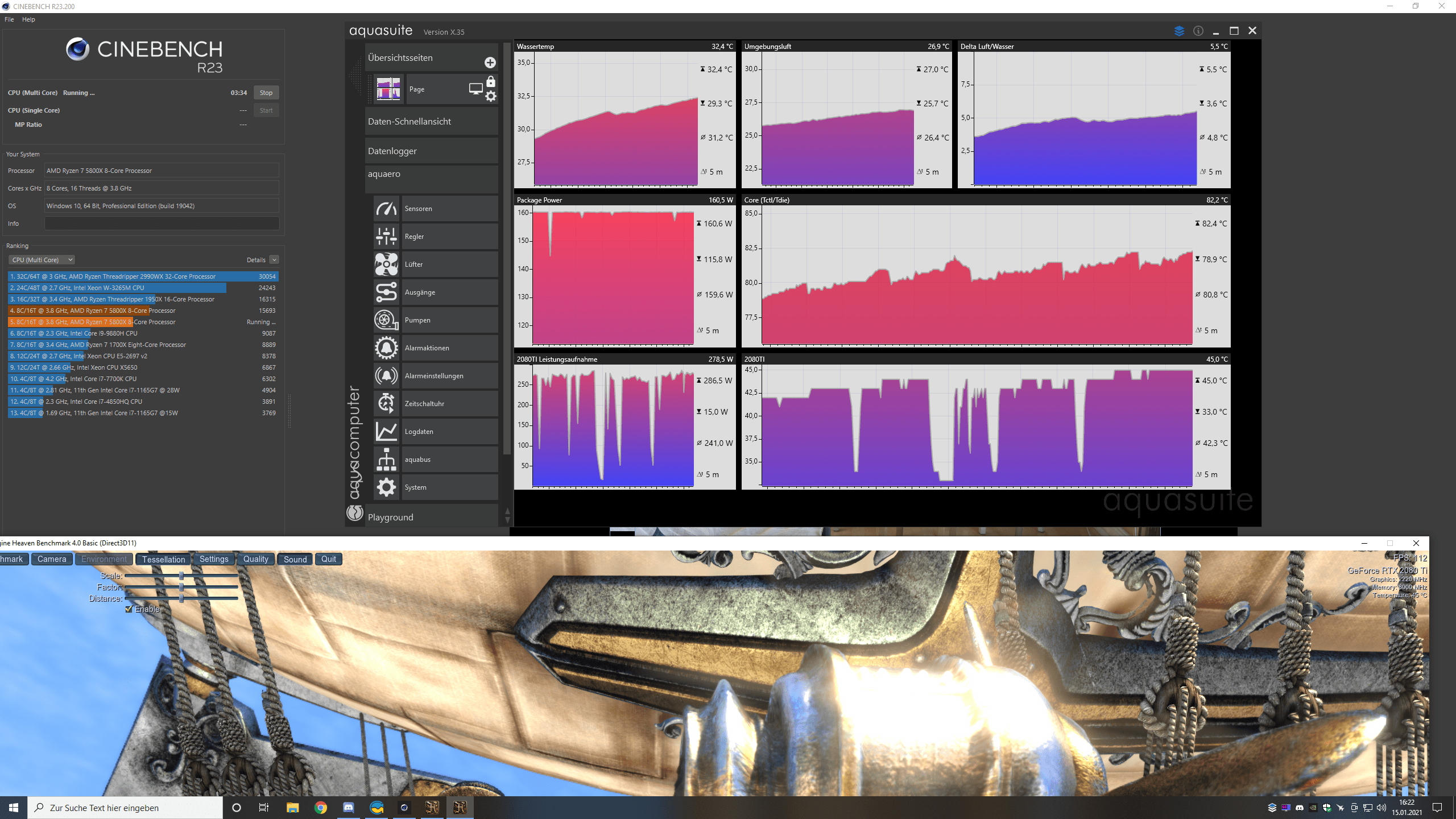
Task: Open the Sensoren gauge icon in aquasuite
Action: pyautogui.click(x=386, y=209)
